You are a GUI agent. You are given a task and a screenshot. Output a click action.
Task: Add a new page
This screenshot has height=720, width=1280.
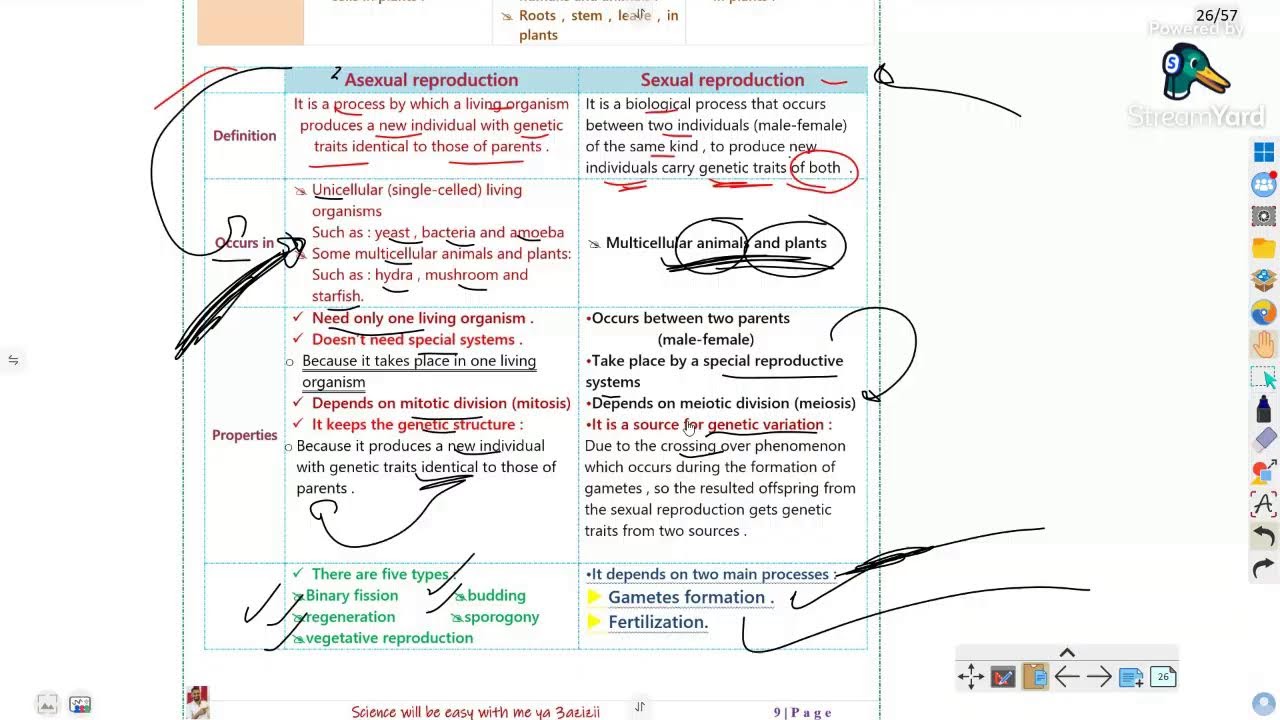[1131, 677]
